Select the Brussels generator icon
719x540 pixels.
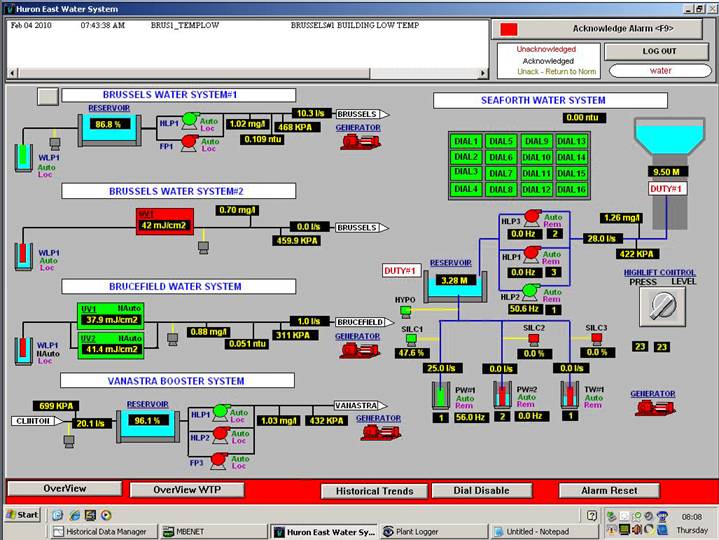click(x=356, y=142)
